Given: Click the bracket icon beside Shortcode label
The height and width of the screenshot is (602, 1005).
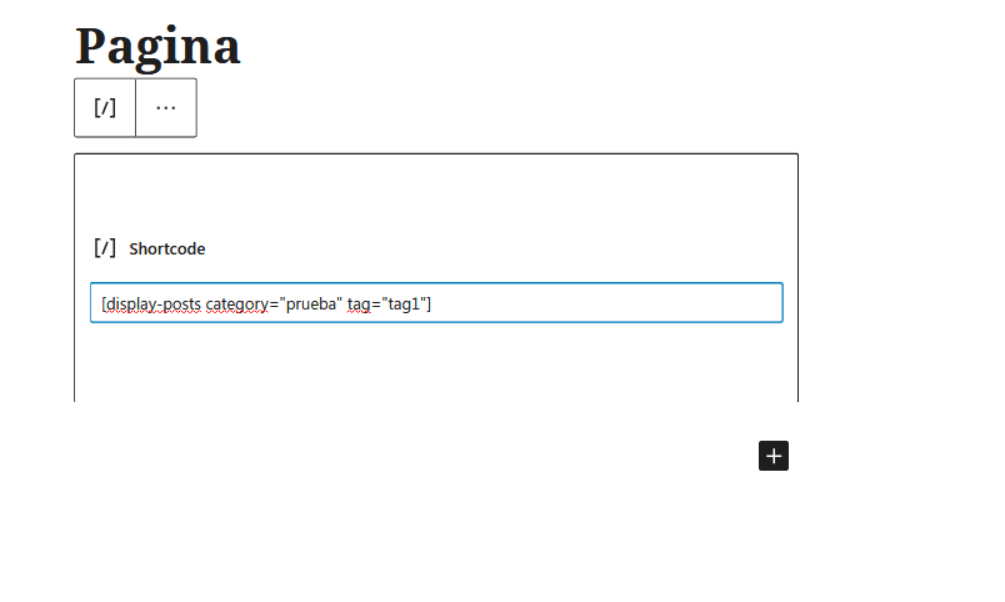Looking at the screenshot, I should (x=105, y=247).
